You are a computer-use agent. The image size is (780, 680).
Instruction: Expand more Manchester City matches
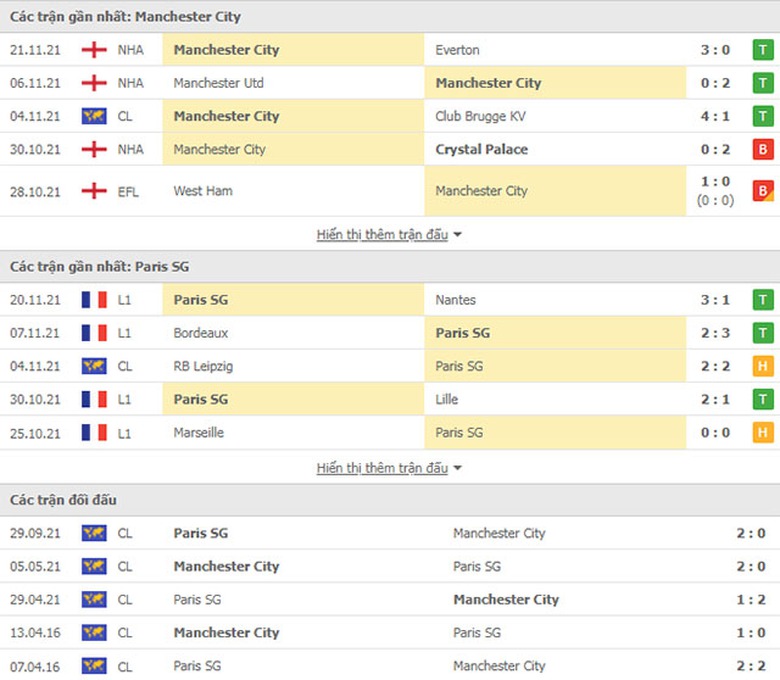point(382,235)
